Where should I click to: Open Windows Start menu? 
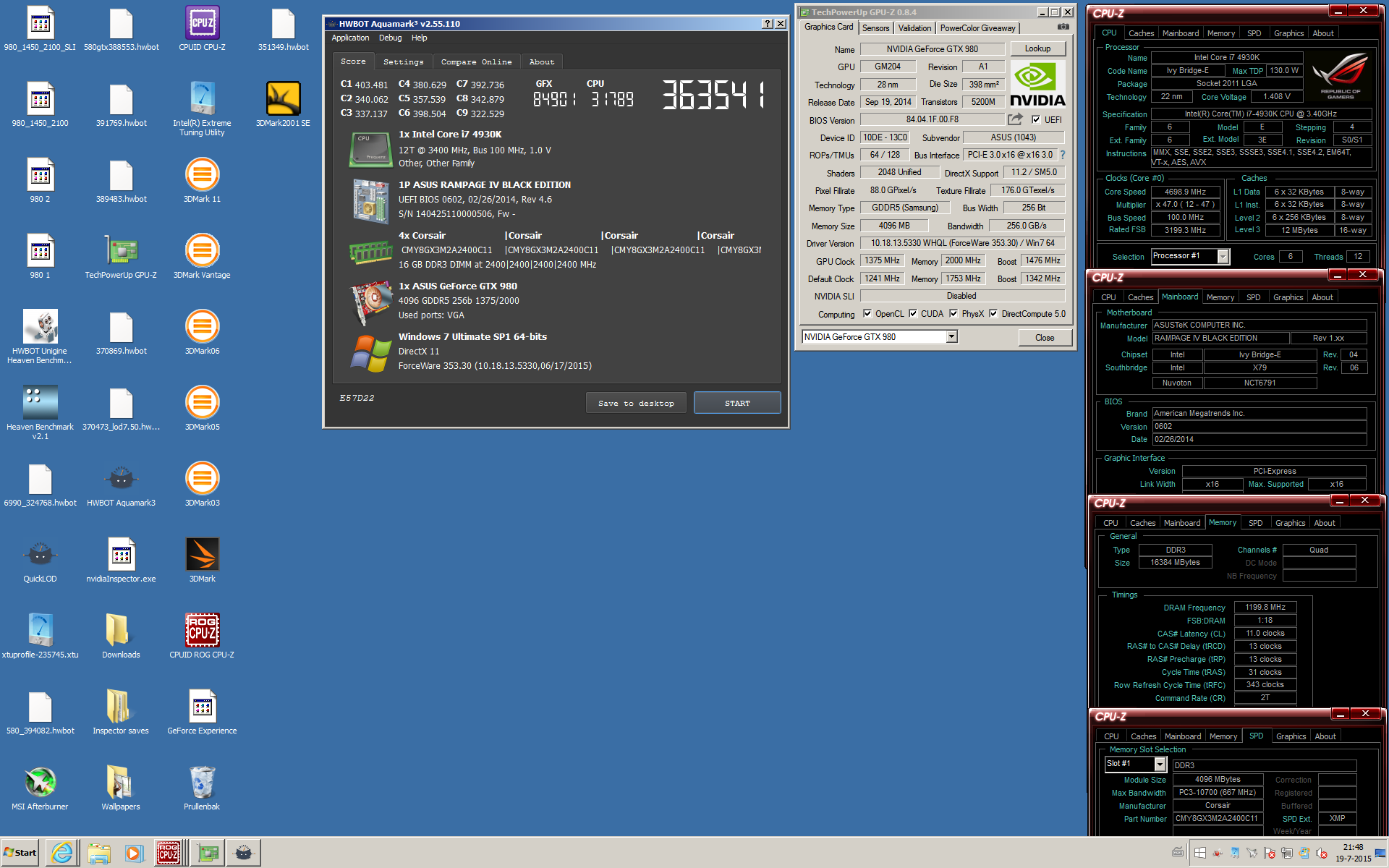pyautogui.click(x=20, y=853)
